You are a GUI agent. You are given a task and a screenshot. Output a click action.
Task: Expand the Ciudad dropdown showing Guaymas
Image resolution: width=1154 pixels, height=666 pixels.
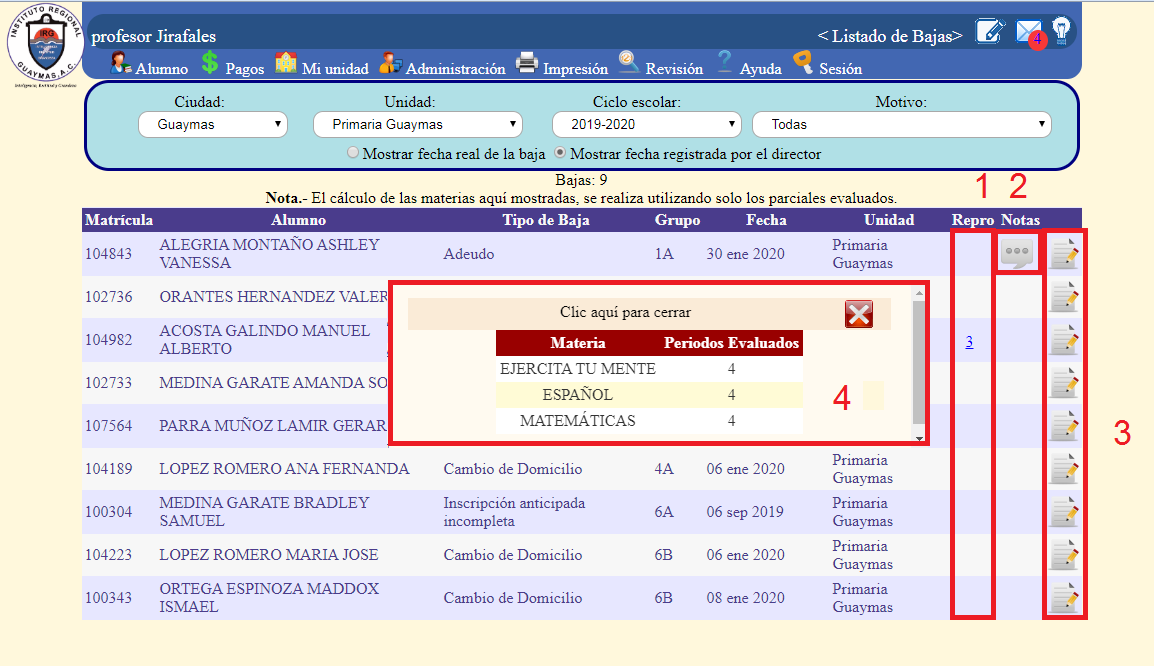coord(213,124)
